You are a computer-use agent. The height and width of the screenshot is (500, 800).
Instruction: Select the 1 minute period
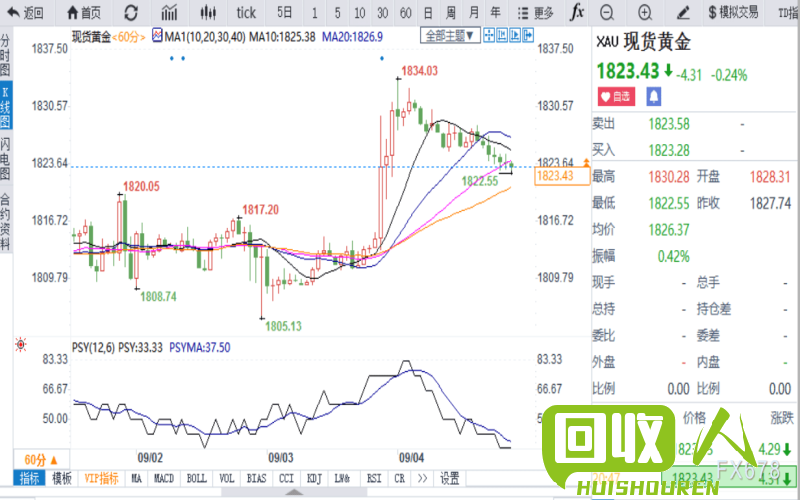tap(314, 13)
